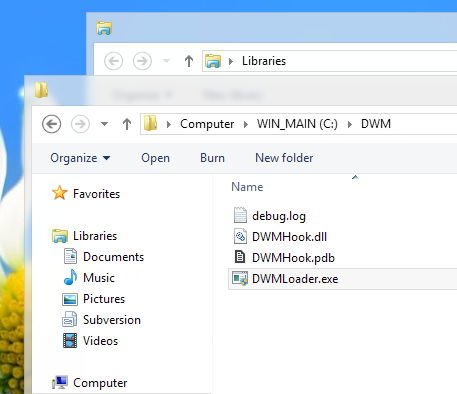Sort by the Name column header
Image resolution: width=457 pixels, height=394 pixels.
pos(247,187)
